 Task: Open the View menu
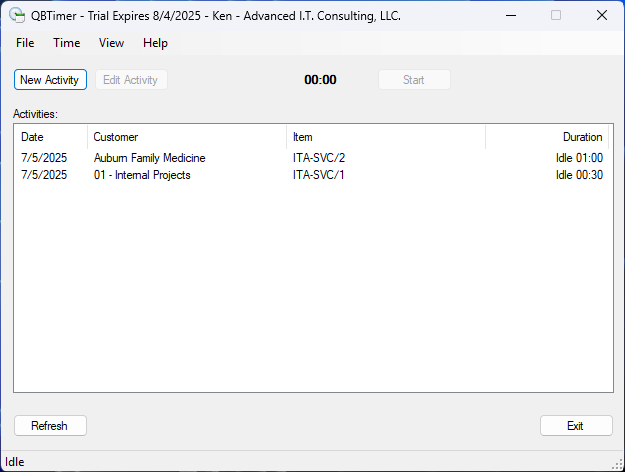[112, 43]
